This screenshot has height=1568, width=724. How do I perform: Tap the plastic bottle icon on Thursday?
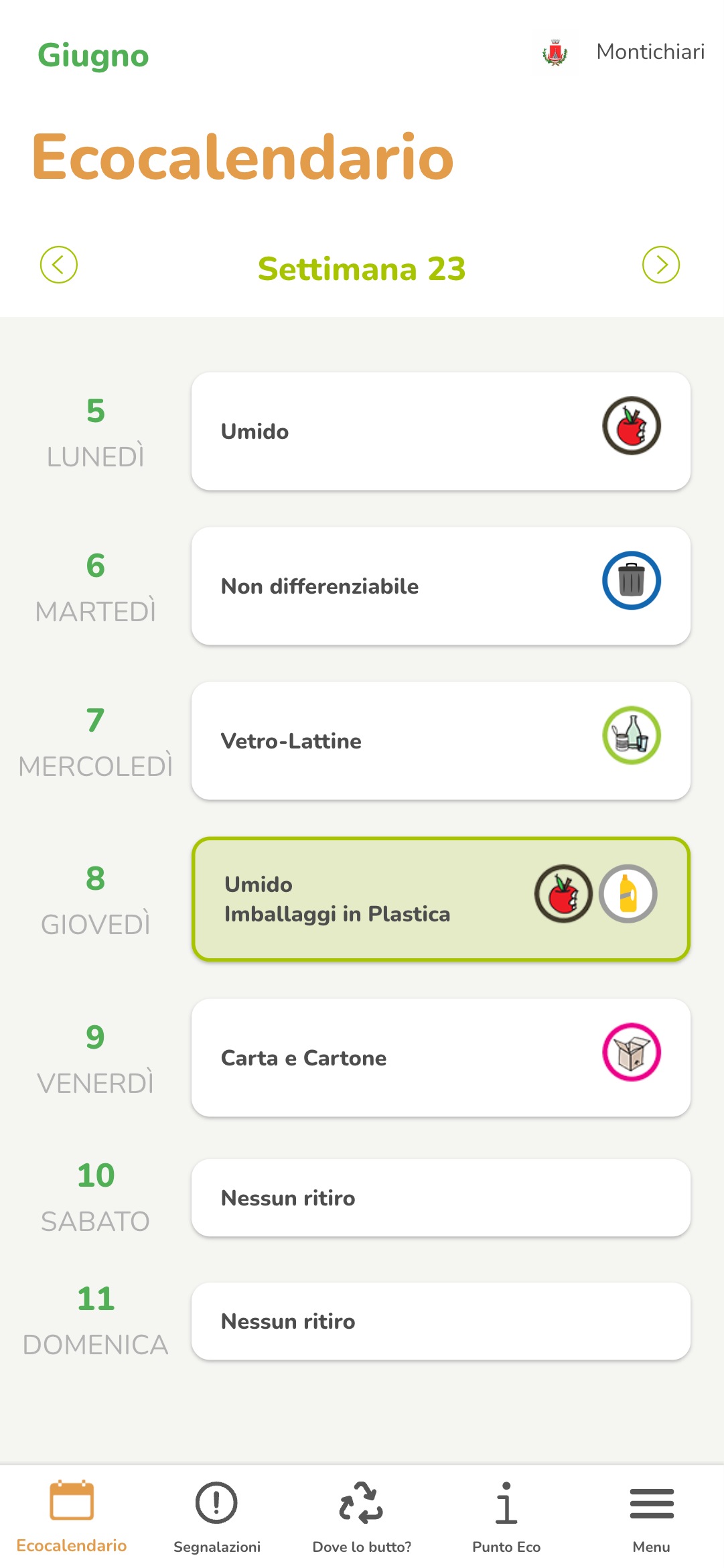coord(628,894)
